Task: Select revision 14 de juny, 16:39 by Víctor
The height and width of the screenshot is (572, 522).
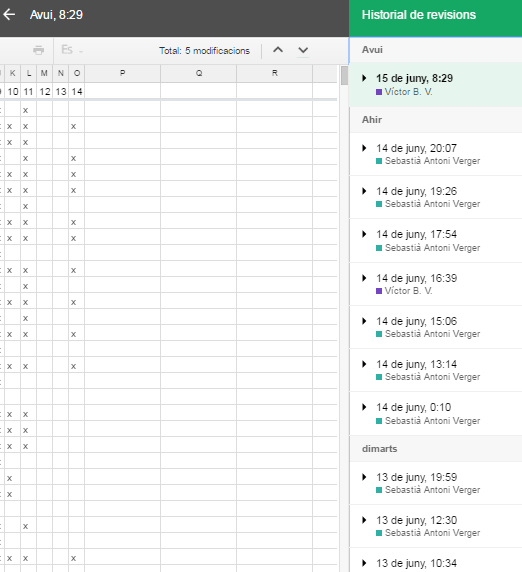Action: pyautogui.click(x=436, y=284)
